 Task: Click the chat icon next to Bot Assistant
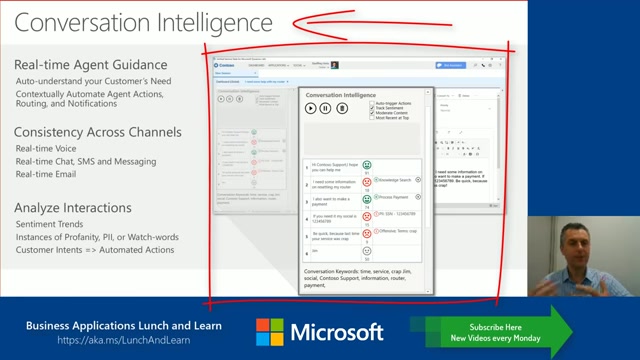[x=475, y=65]
